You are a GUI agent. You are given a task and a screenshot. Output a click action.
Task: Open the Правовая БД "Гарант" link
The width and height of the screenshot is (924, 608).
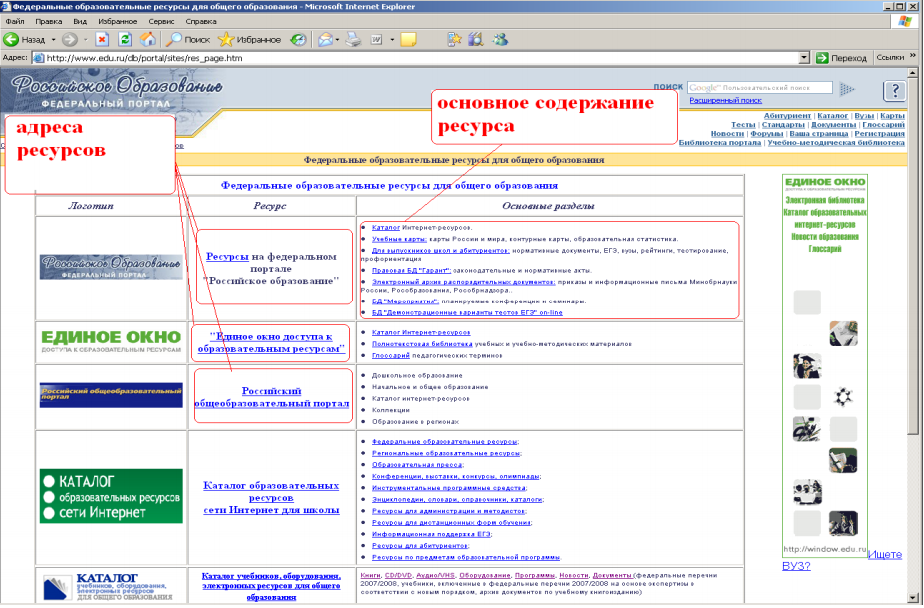(411, 270)
